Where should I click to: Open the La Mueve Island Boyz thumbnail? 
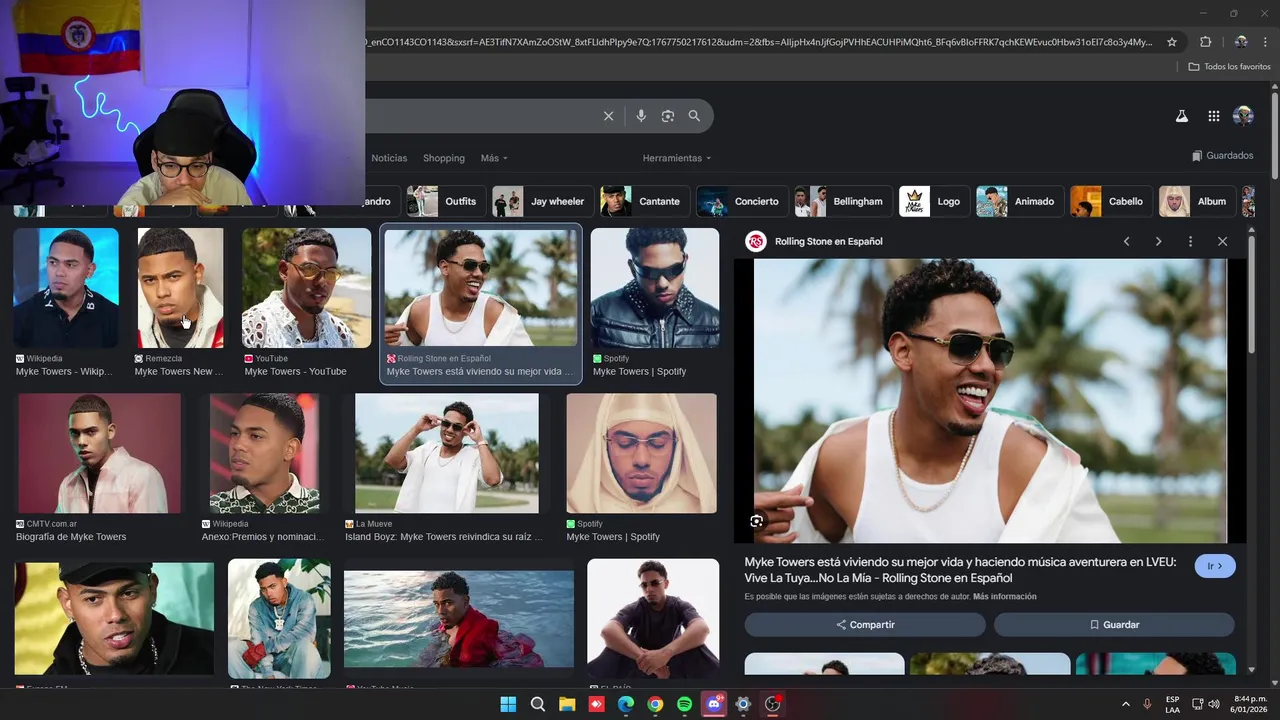[x=447, y=453]
